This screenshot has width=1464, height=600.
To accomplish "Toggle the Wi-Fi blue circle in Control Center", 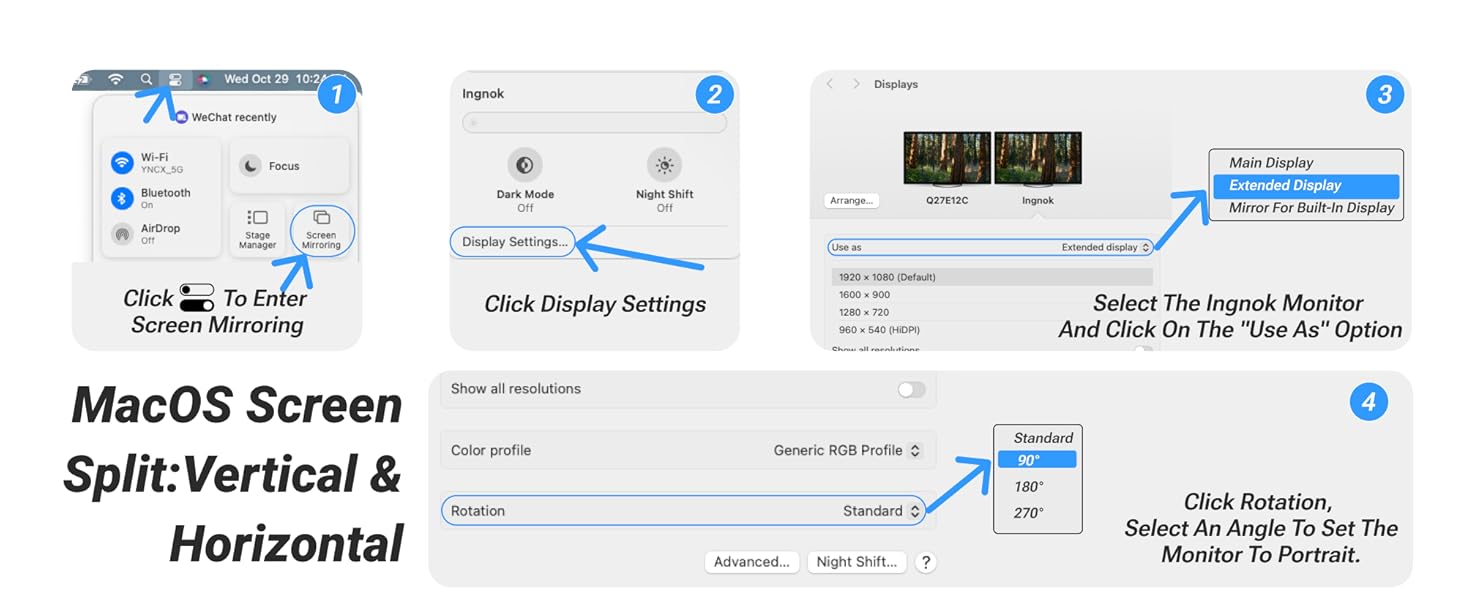I will pos(122,162).
